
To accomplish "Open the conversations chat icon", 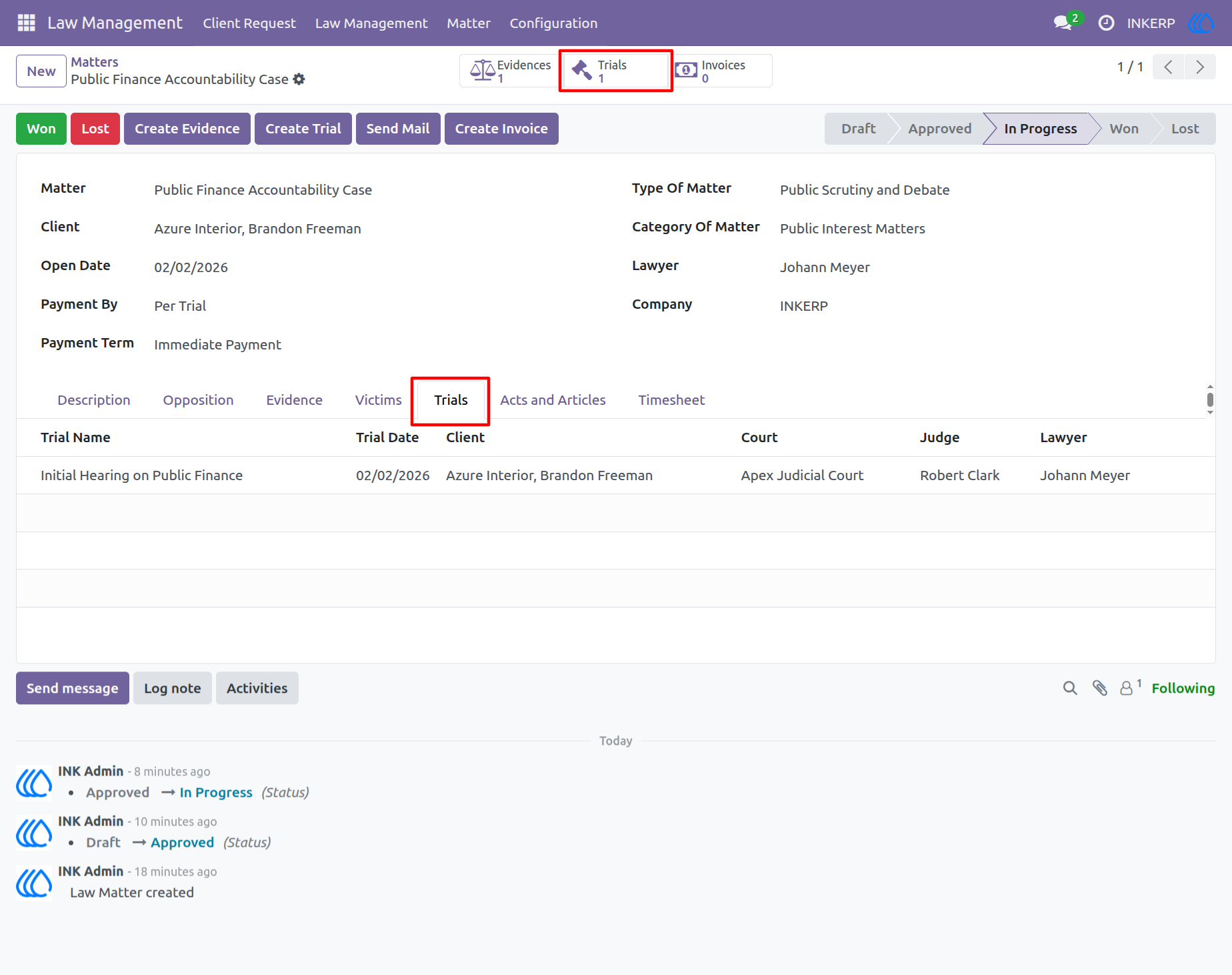I will [1063, 23].
